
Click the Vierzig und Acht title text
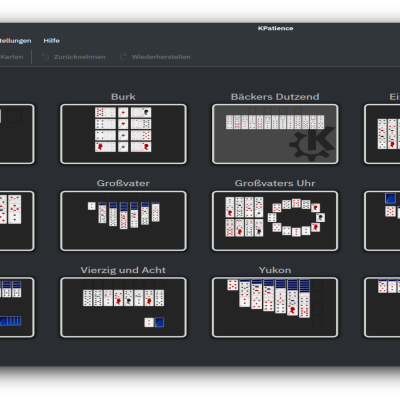point(123,270)
